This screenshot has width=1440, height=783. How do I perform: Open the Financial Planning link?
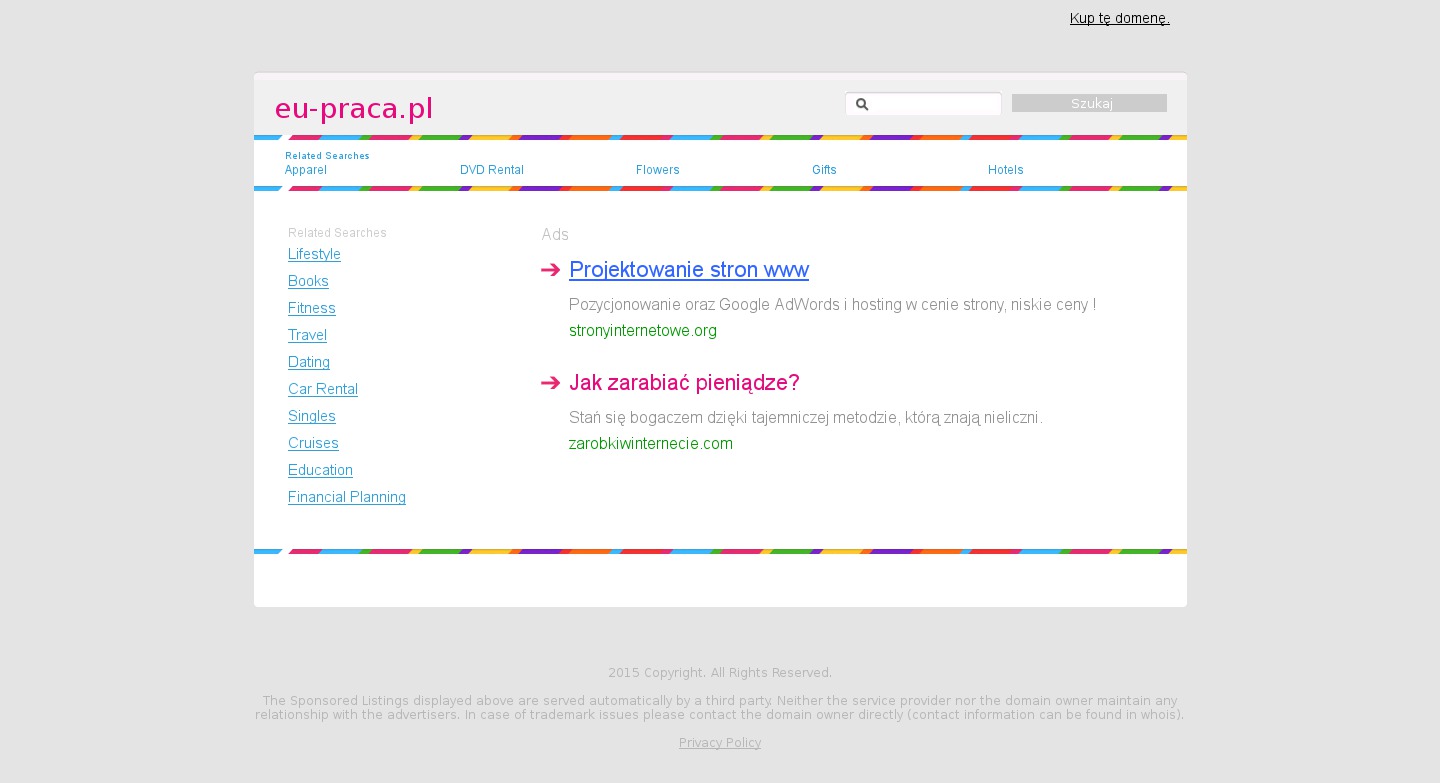pyautogui.click(x=346, y=497)
